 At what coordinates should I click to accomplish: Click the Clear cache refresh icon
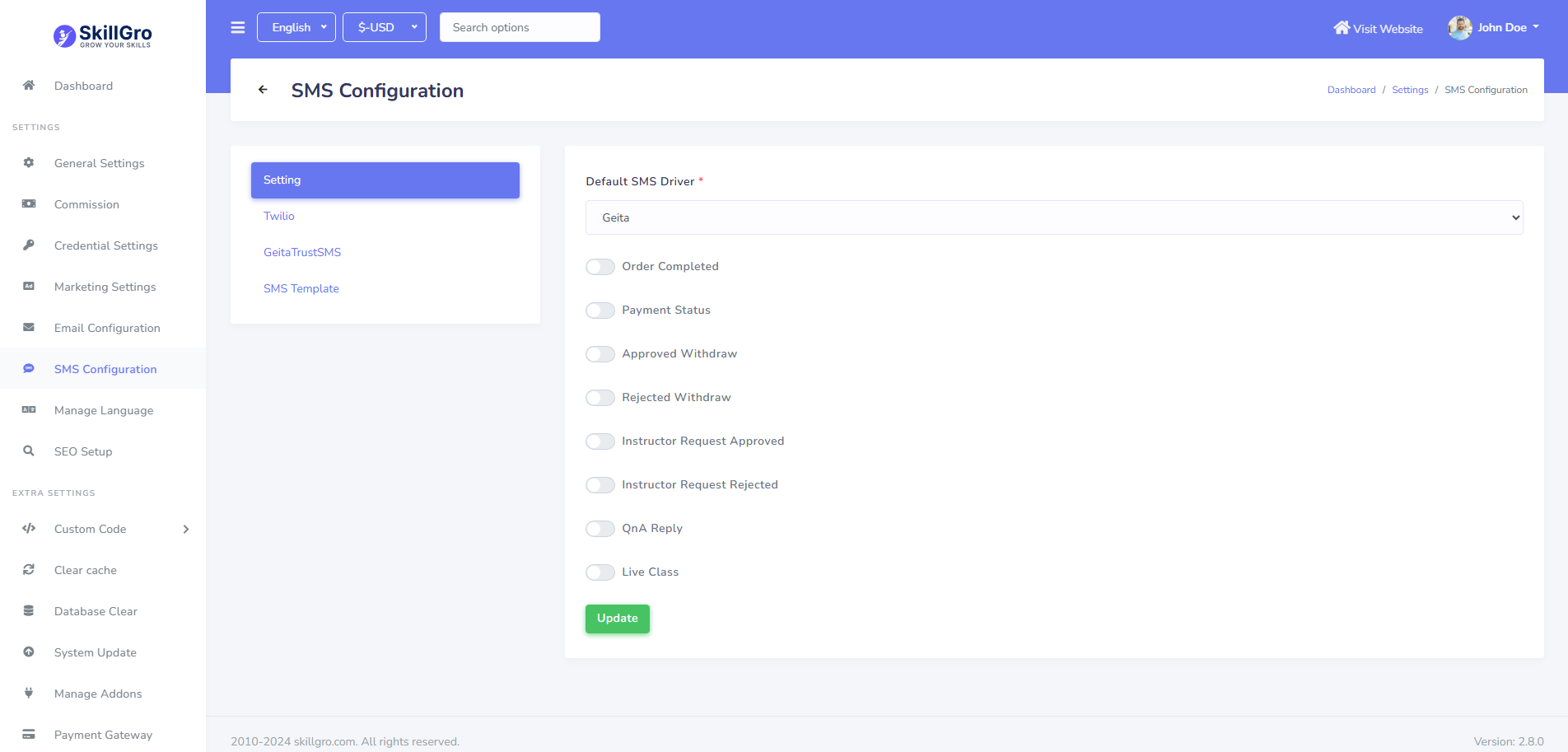pos(29,570)
